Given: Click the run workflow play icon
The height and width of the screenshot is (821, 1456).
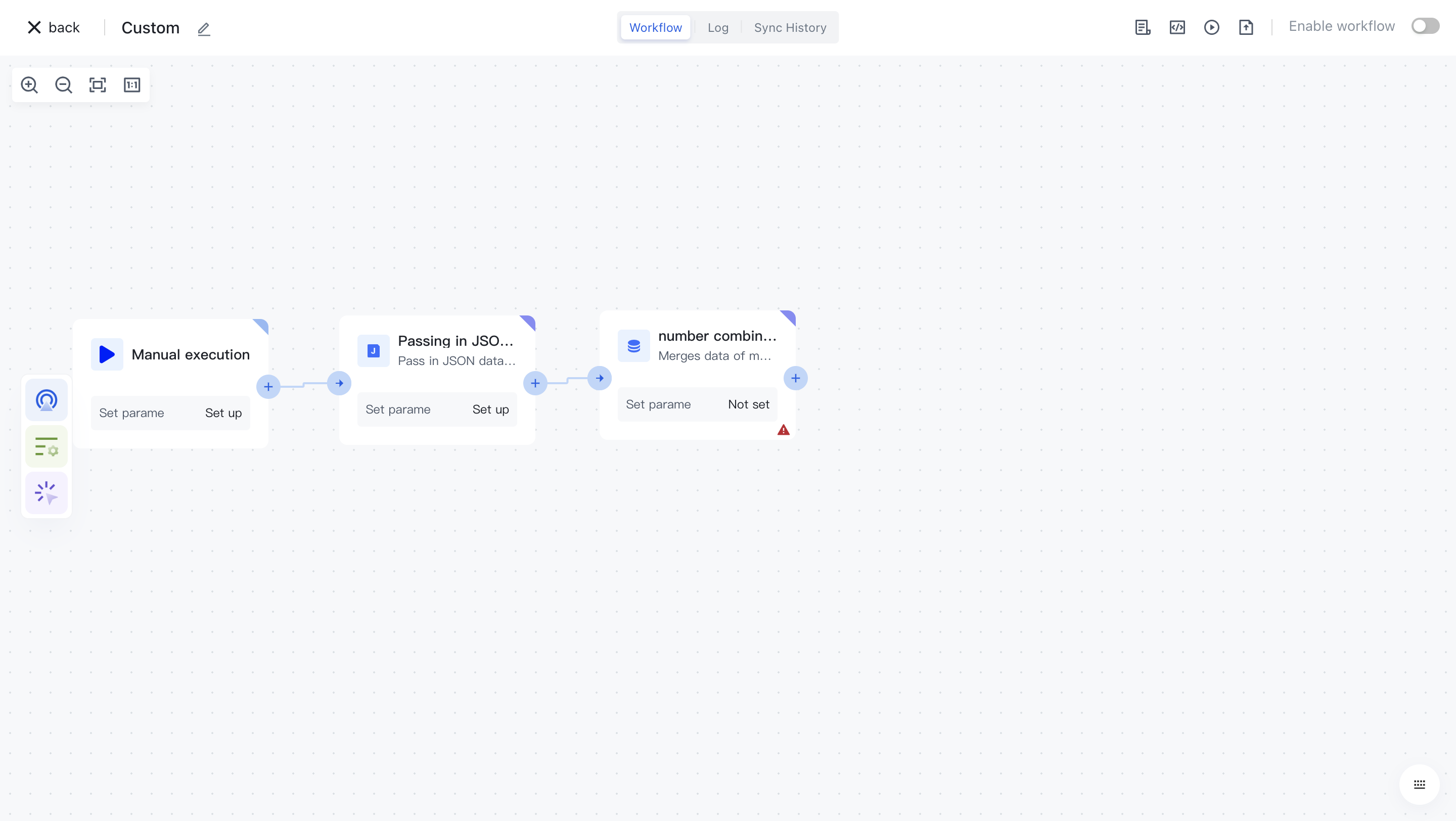Looking at the screenshot, I should (x=1211, y=27).
